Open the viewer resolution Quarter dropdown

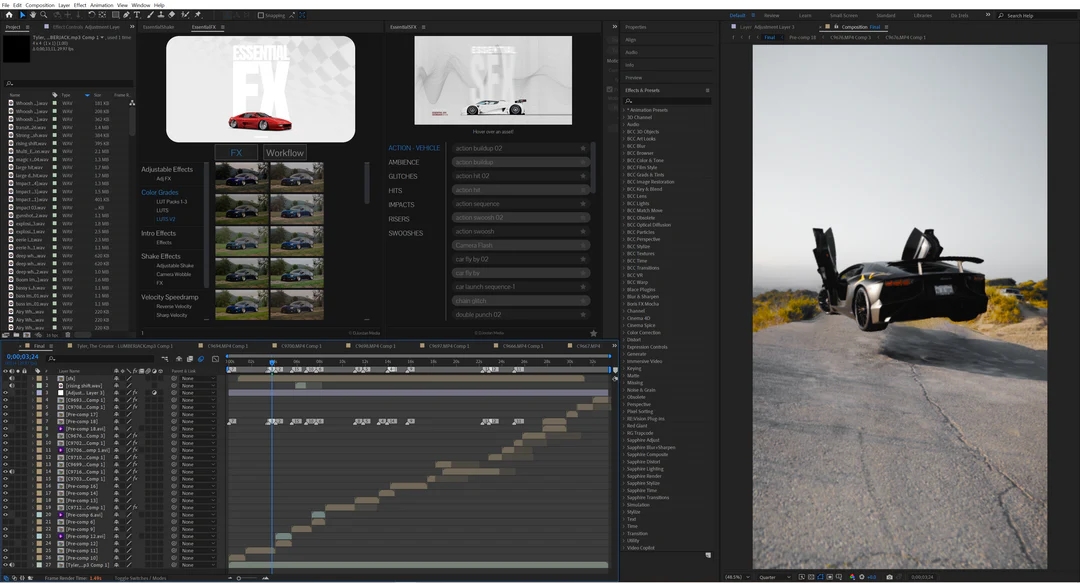click(x=770, y=577)
